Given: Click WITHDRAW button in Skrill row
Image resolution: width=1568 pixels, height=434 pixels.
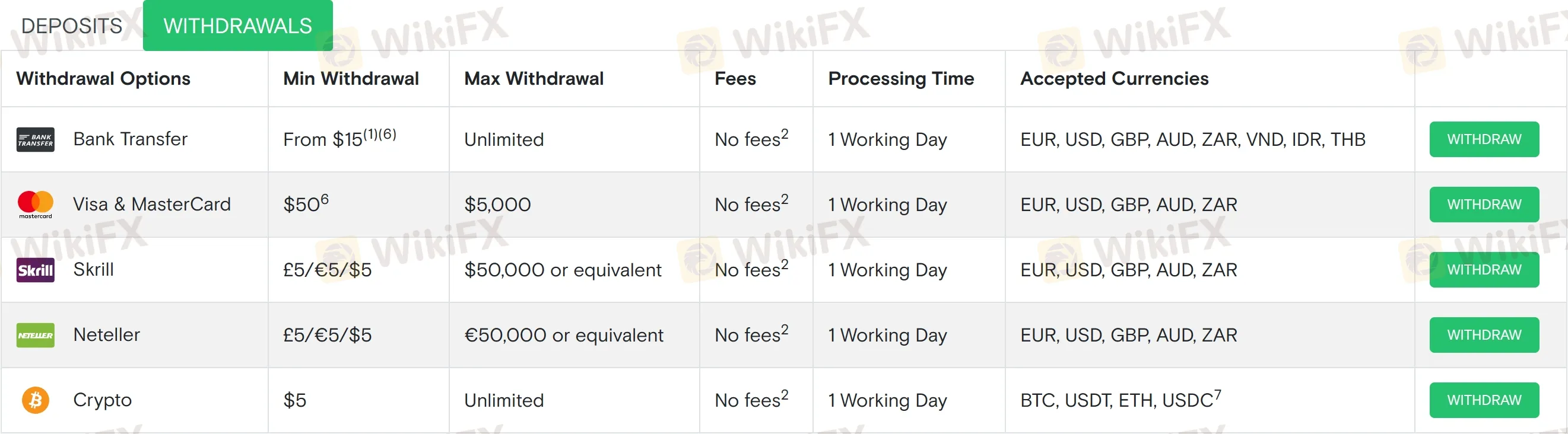Looking at the screenshot, I should [1484, 269].
